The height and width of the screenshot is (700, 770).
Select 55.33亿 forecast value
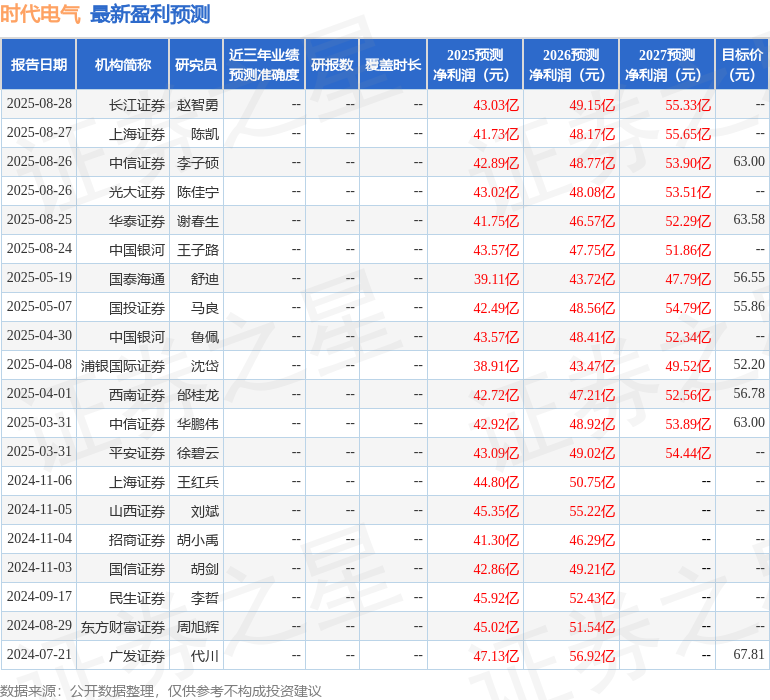[688, 105]
